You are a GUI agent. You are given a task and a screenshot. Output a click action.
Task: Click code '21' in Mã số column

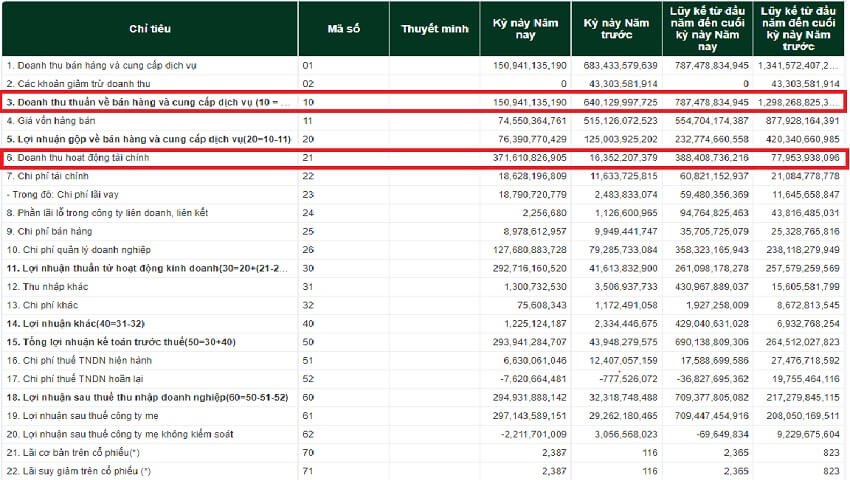click(x=308, y=158)
